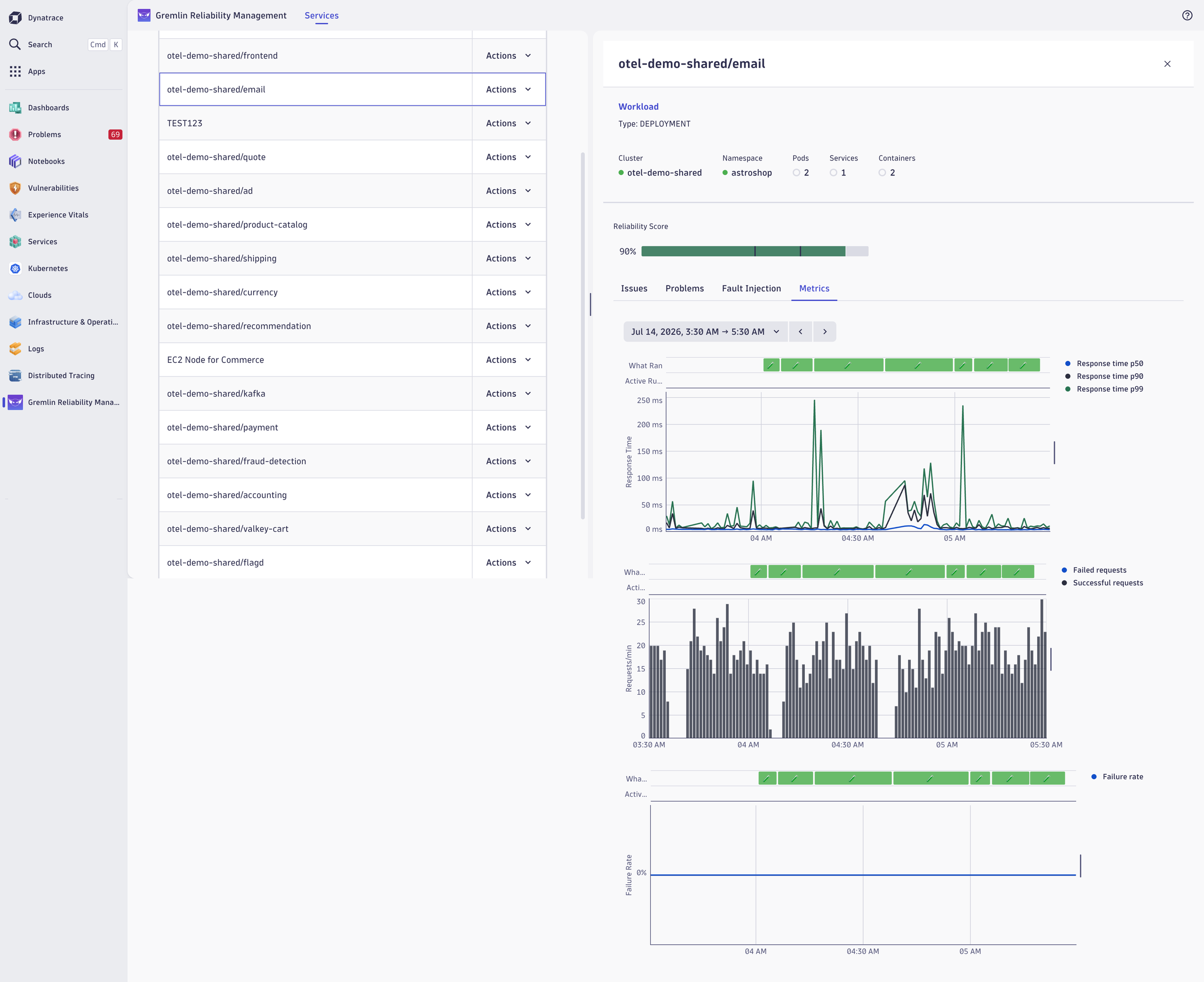Viewport: 1204px width, 982px height.
Task: Select the Services tab in header
Action: (321, 16)
